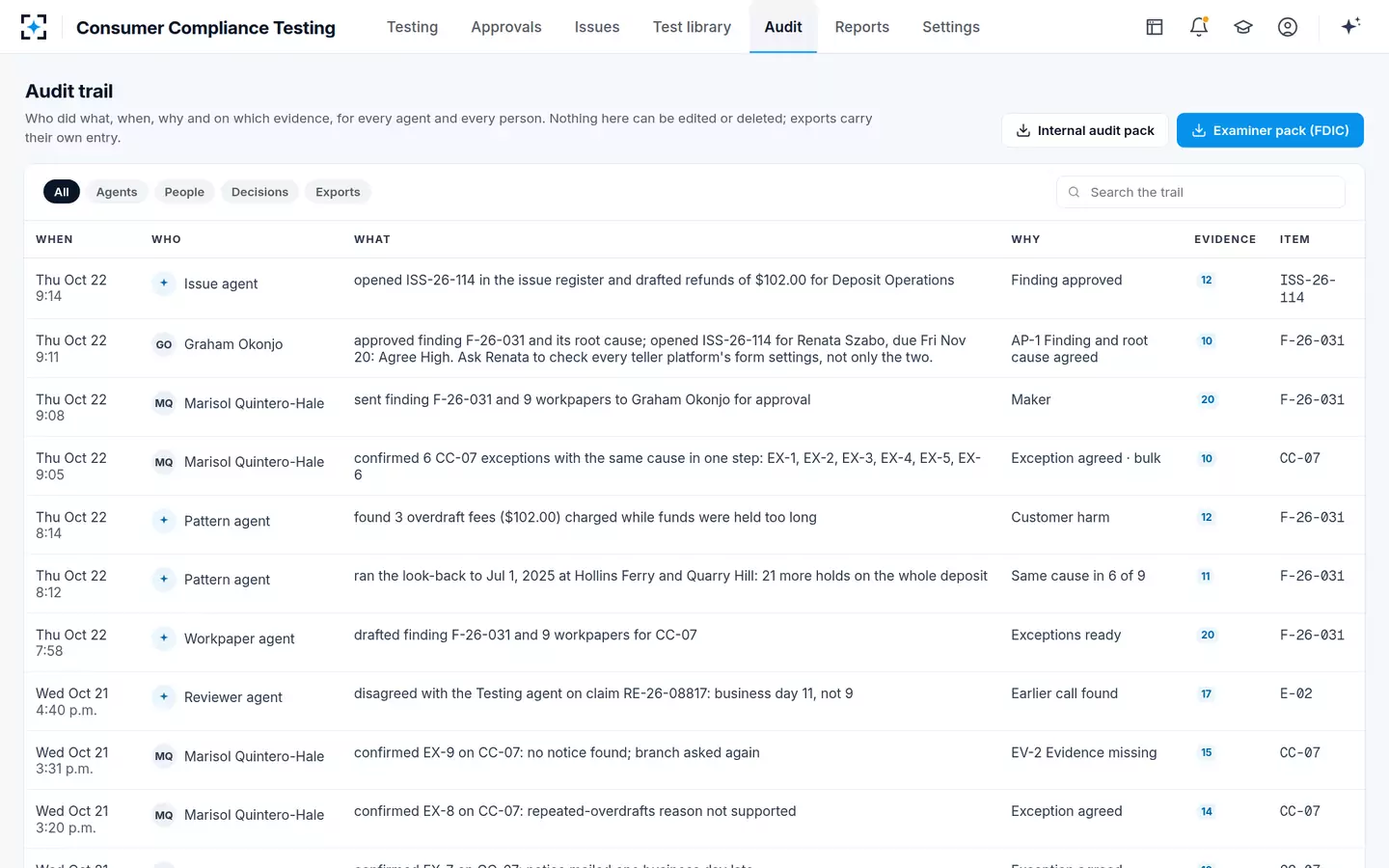1389x868 pixels.
Task: Open evidence badge 15 on the EX-9 row
Action: (x=1207, y=753)
